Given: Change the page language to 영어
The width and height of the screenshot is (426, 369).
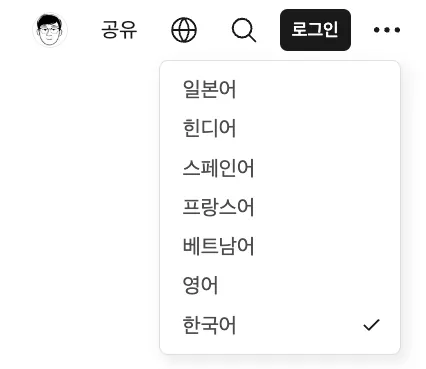Looking at the screenshot, I should point(280,286).
